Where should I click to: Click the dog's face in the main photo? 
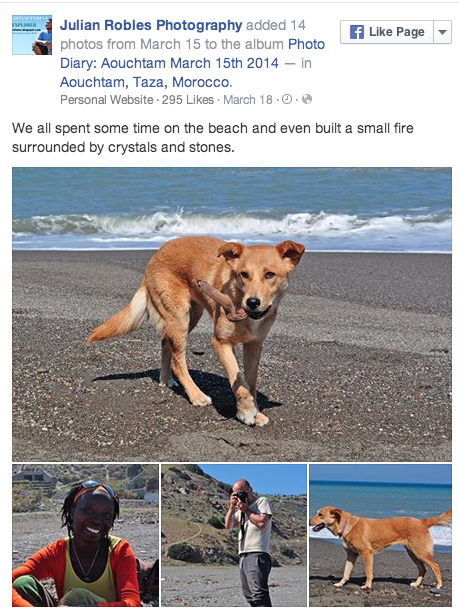258,281
